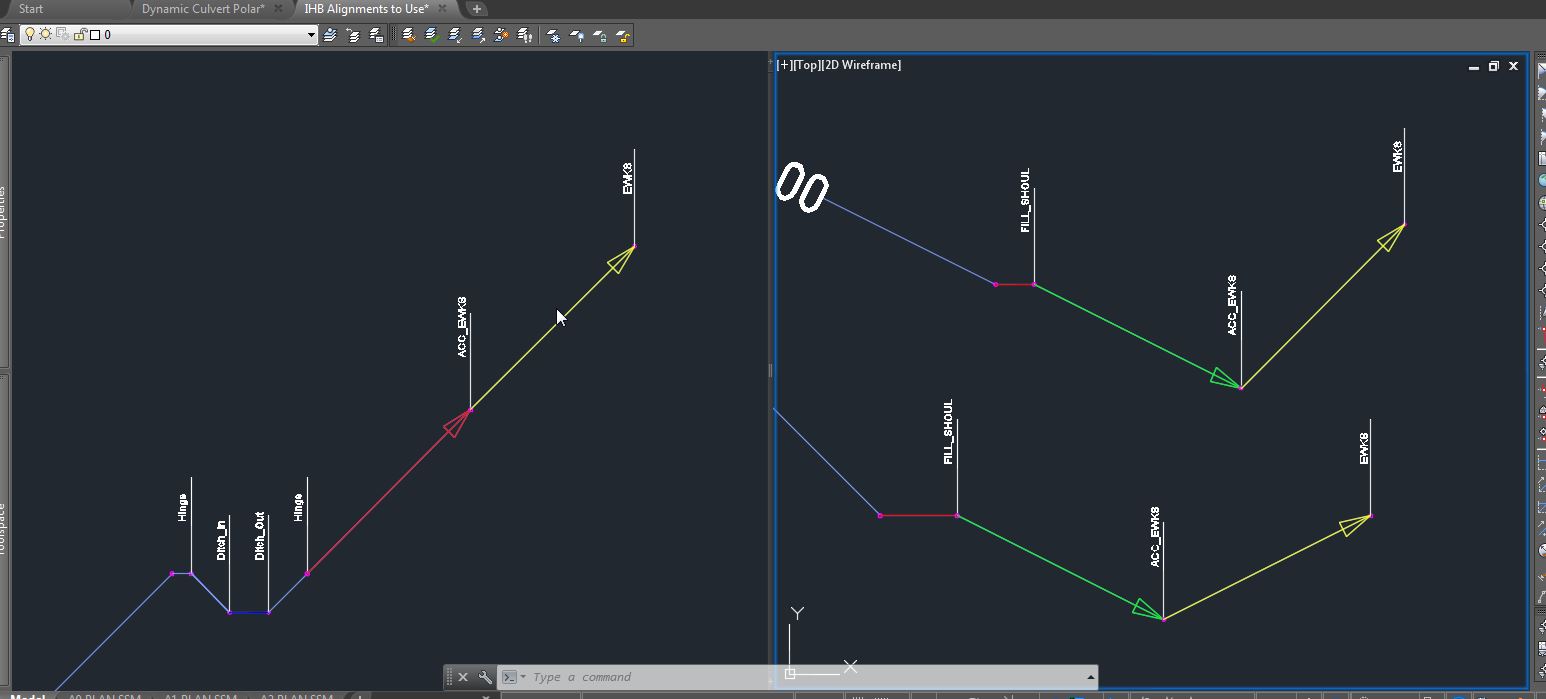Click inside the Type a command field
1546x699 pixels.
coord(600,677)
